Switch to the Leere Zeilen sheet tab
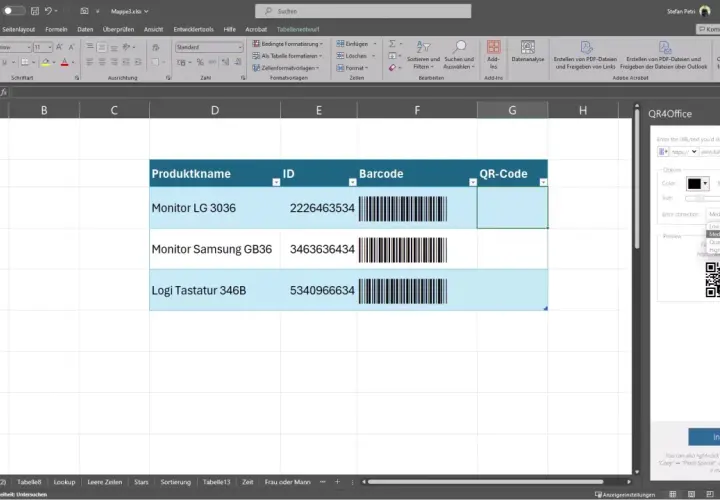This screenshot has height=500, width=720. [105, 482]
